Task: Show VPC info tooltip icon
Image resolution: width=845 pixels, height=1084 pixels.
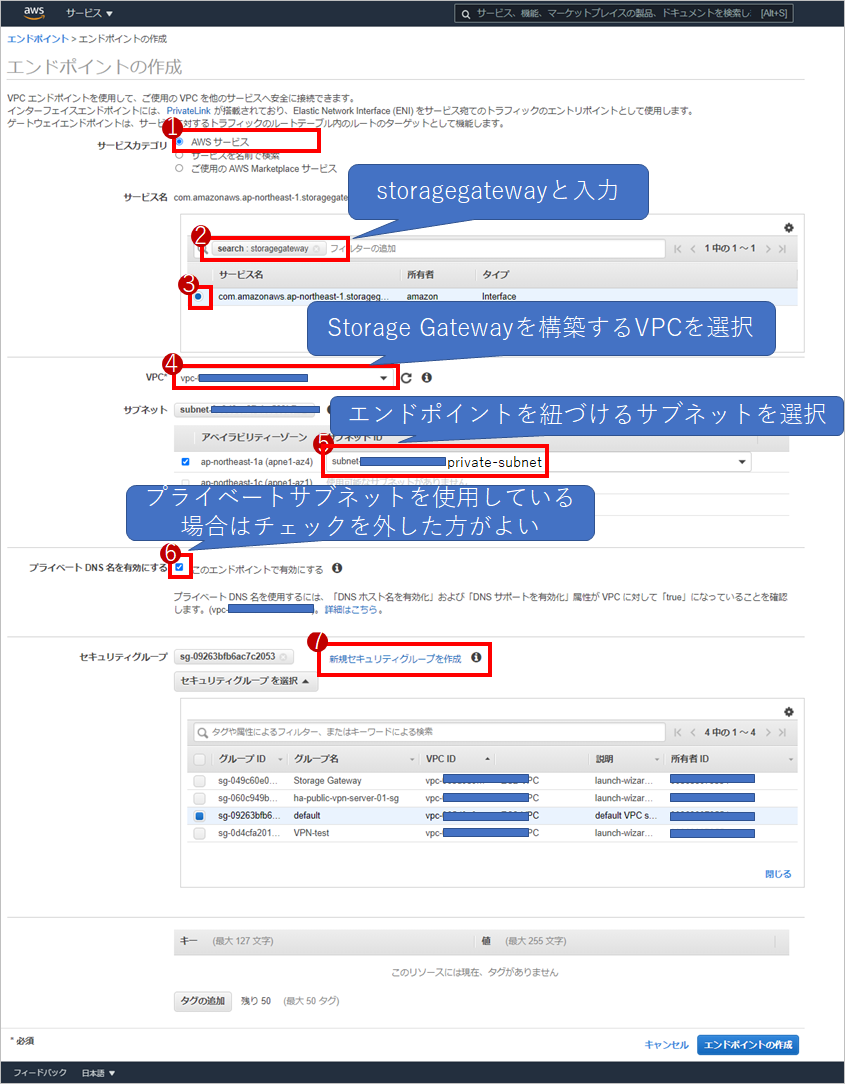Action: 427,377
